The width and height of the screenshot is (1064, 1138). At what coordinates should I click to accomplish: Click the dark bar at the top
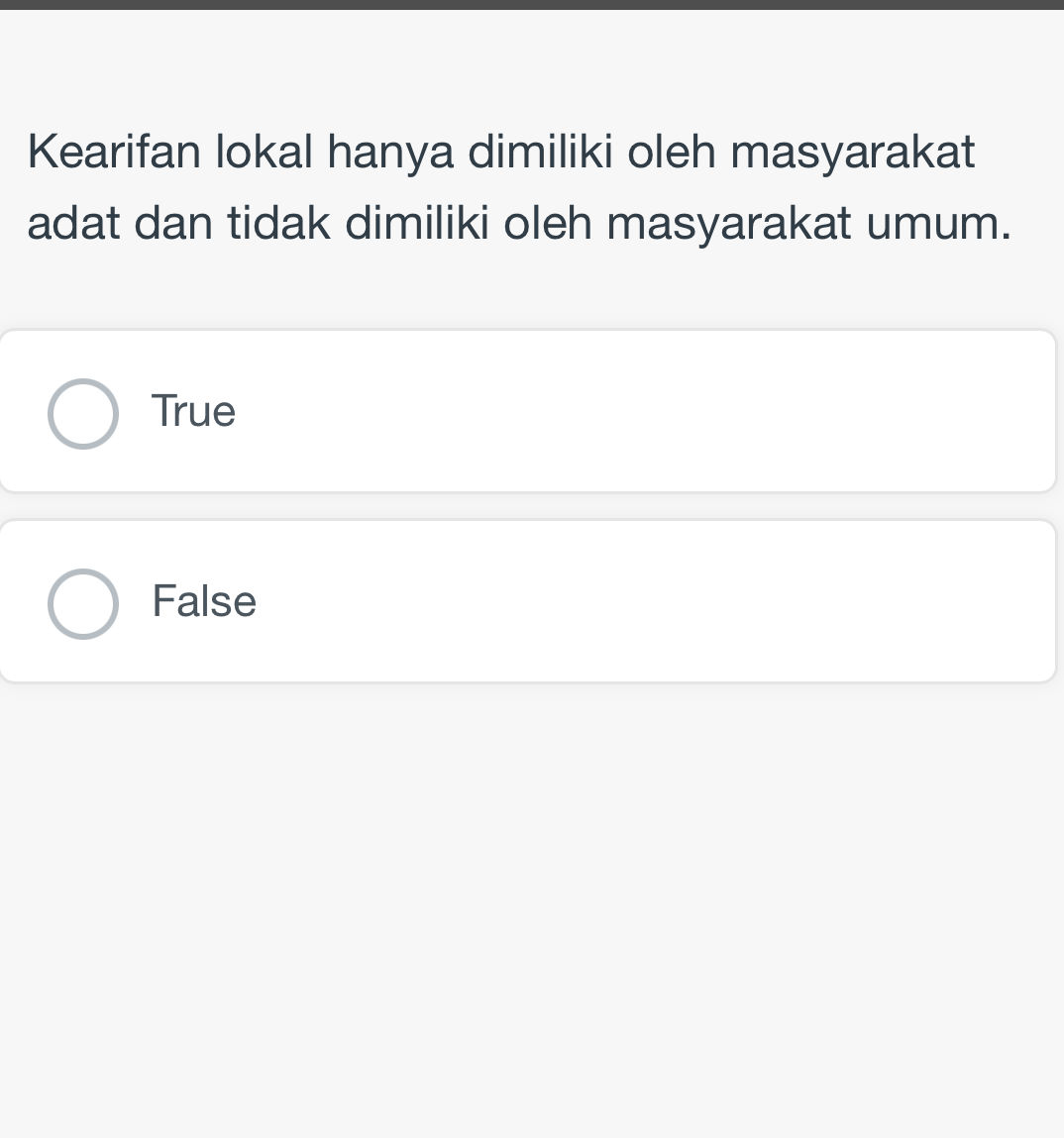532,7
